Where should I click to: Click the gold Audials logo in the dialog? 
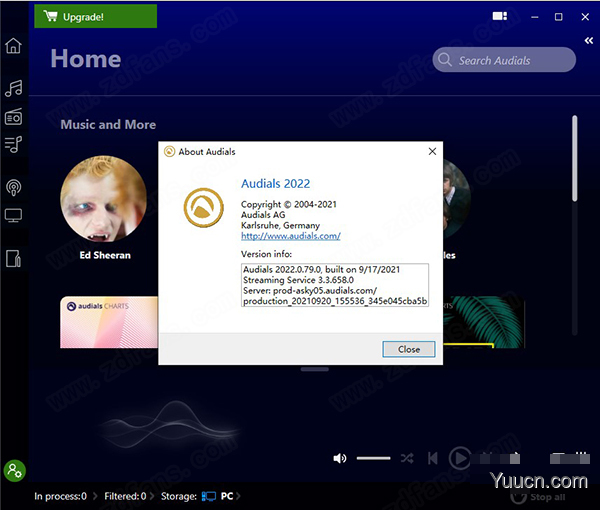(x=204, y=208)
